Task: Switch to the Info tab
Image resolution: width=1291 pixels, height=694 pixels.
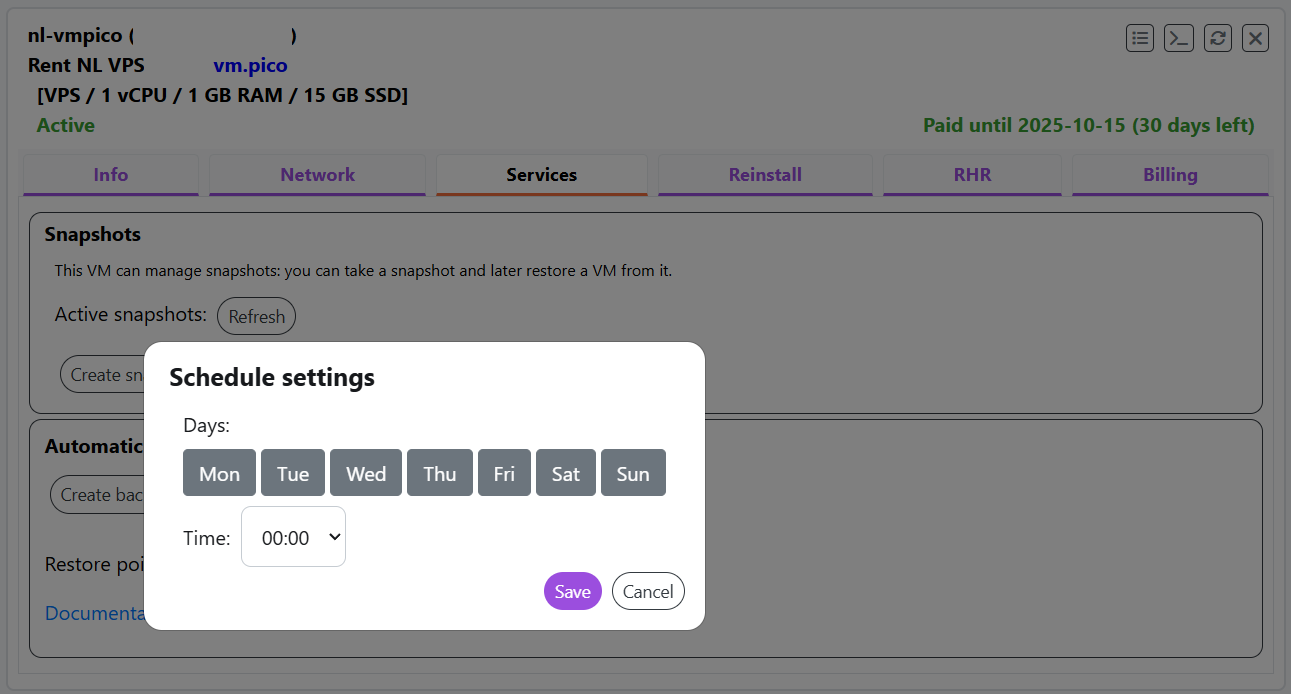Action: point(110,175)
